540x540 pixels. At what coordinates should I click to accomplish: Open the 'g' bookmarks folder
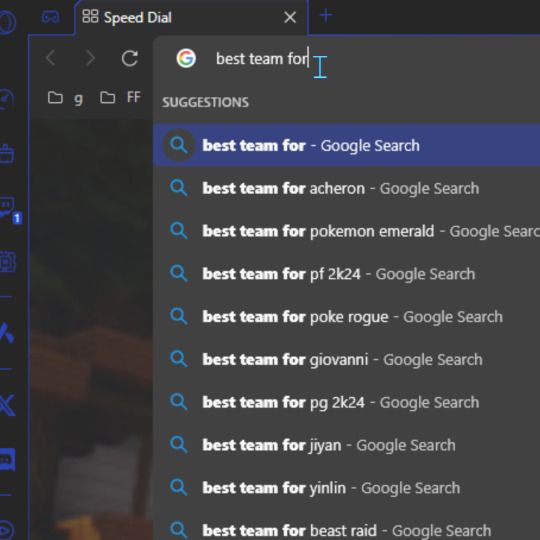tap(65, 98)
